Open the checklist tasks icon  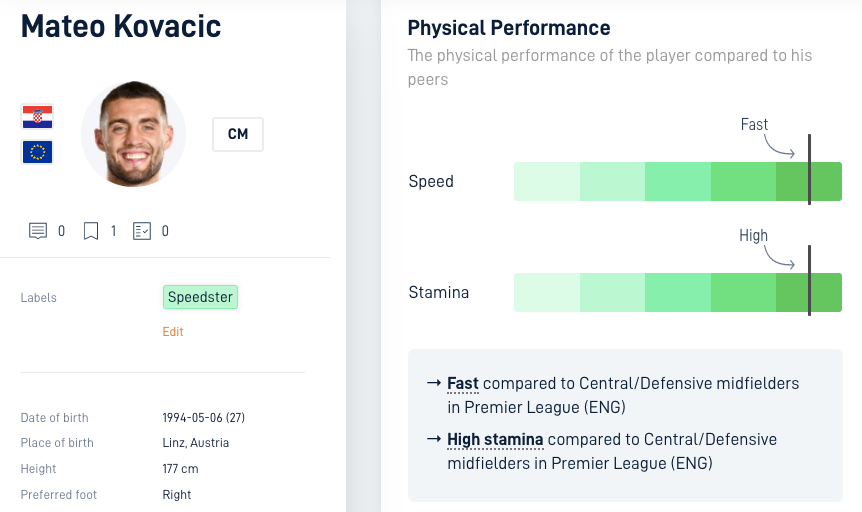pos(142,231)
